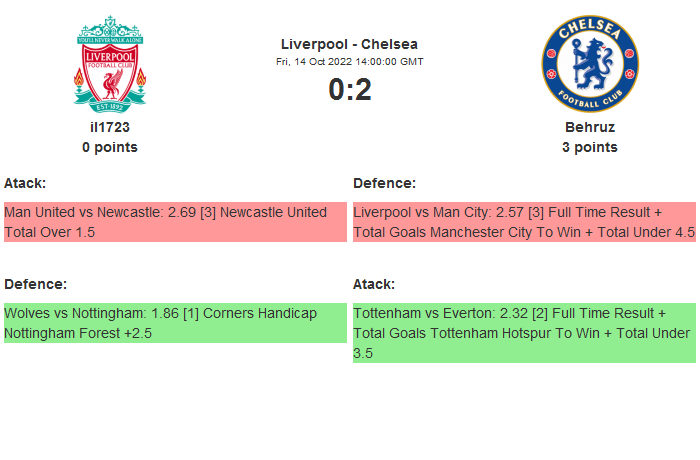This screenshot has height=460, width=700.
Task: Select the green Tottenham vs Everton bet
Action: pyautogui.click(x=524, y=333)
